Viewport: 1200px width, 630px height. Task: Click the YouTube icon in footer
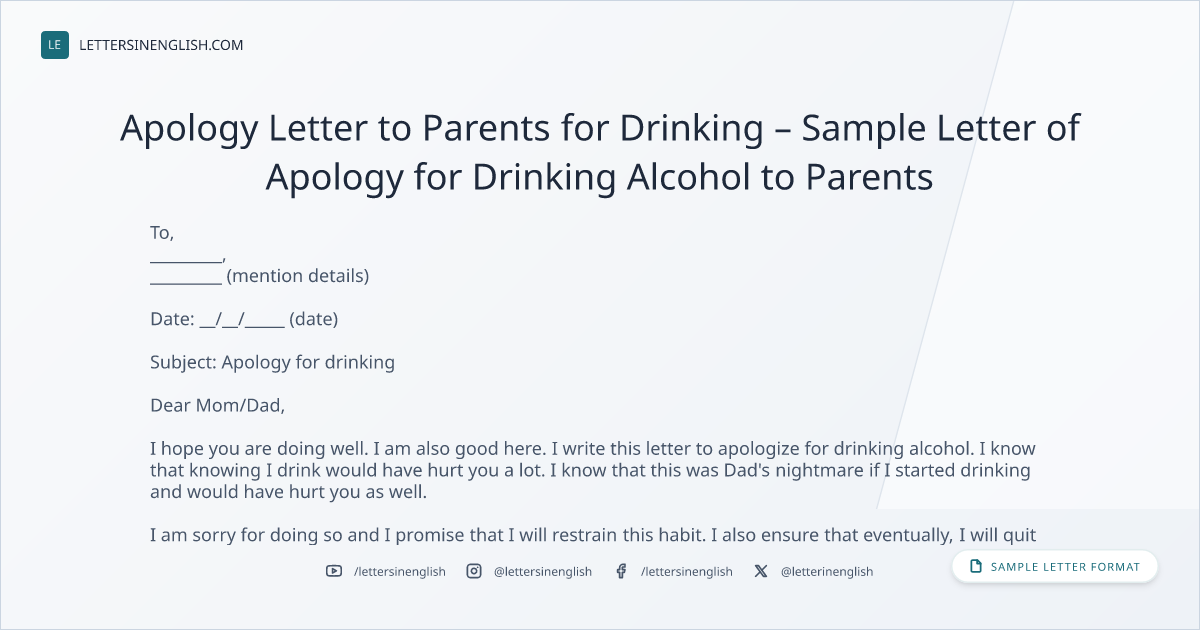334,571
